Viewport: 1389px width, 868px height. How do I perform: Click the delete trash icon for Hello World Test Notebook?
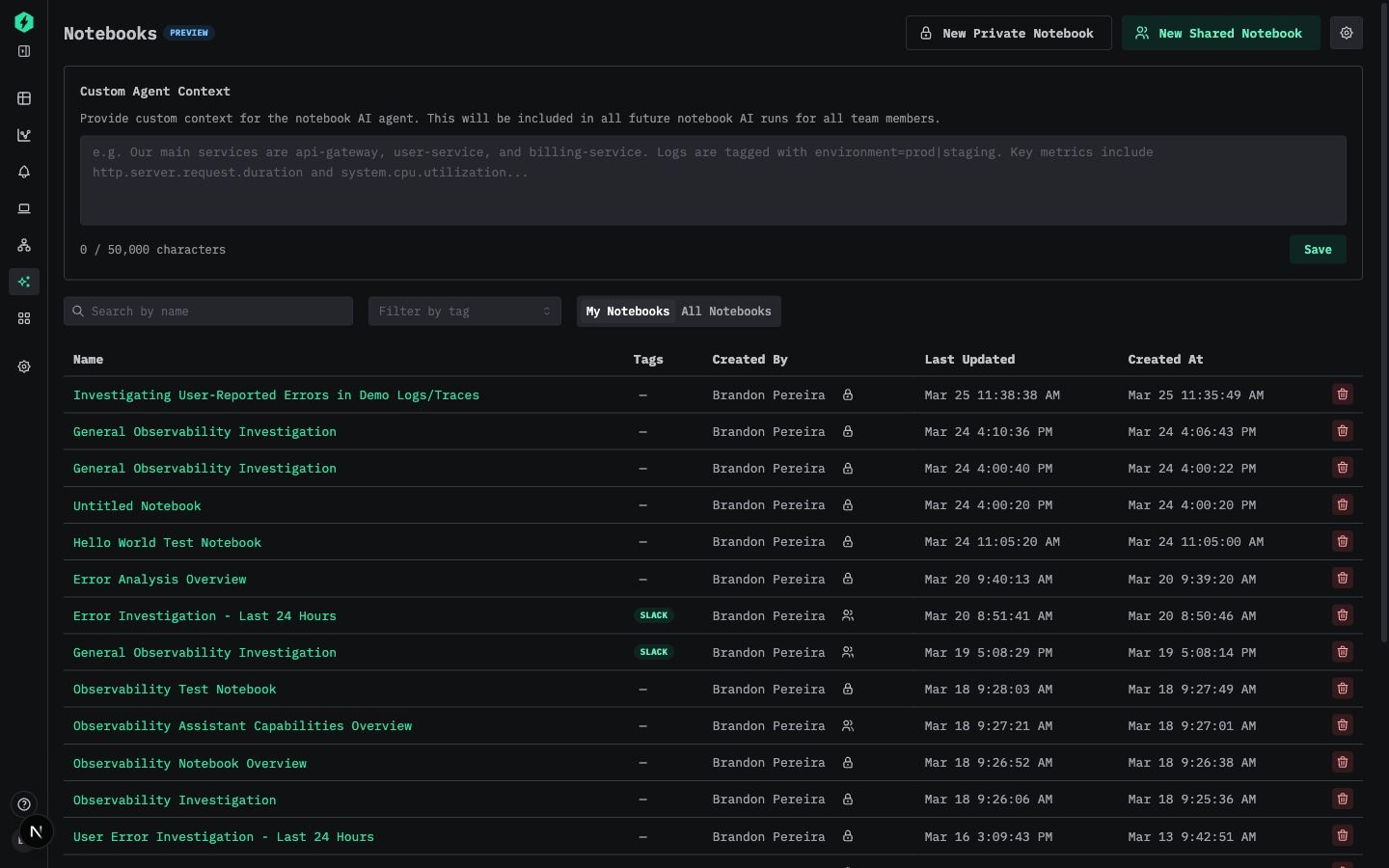click(x=1342, y=541)
